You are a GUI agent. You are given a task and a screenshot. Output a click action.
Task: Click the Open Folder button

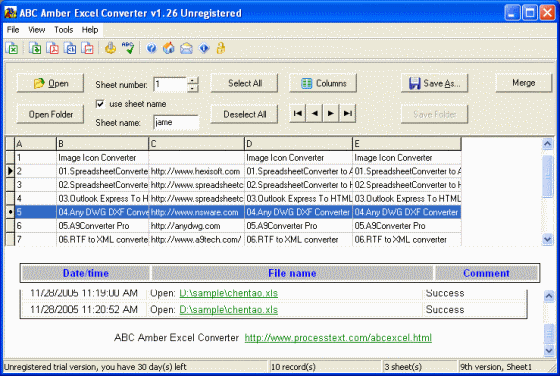point(50,114)
